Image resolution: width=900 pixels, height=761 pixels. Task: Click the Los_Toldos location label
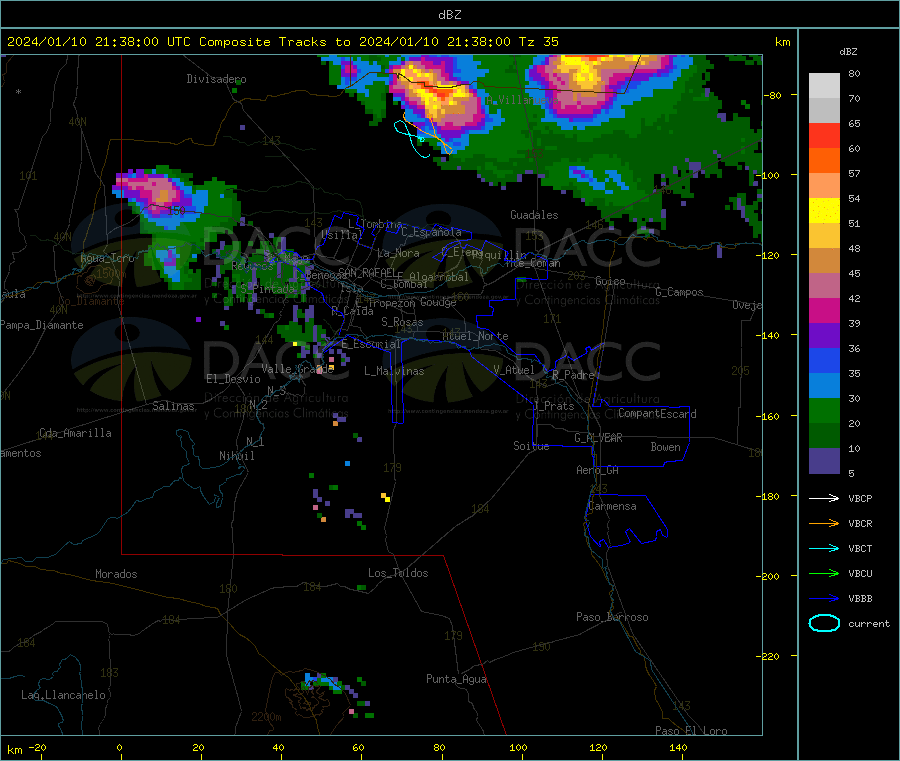pos(398,573)
